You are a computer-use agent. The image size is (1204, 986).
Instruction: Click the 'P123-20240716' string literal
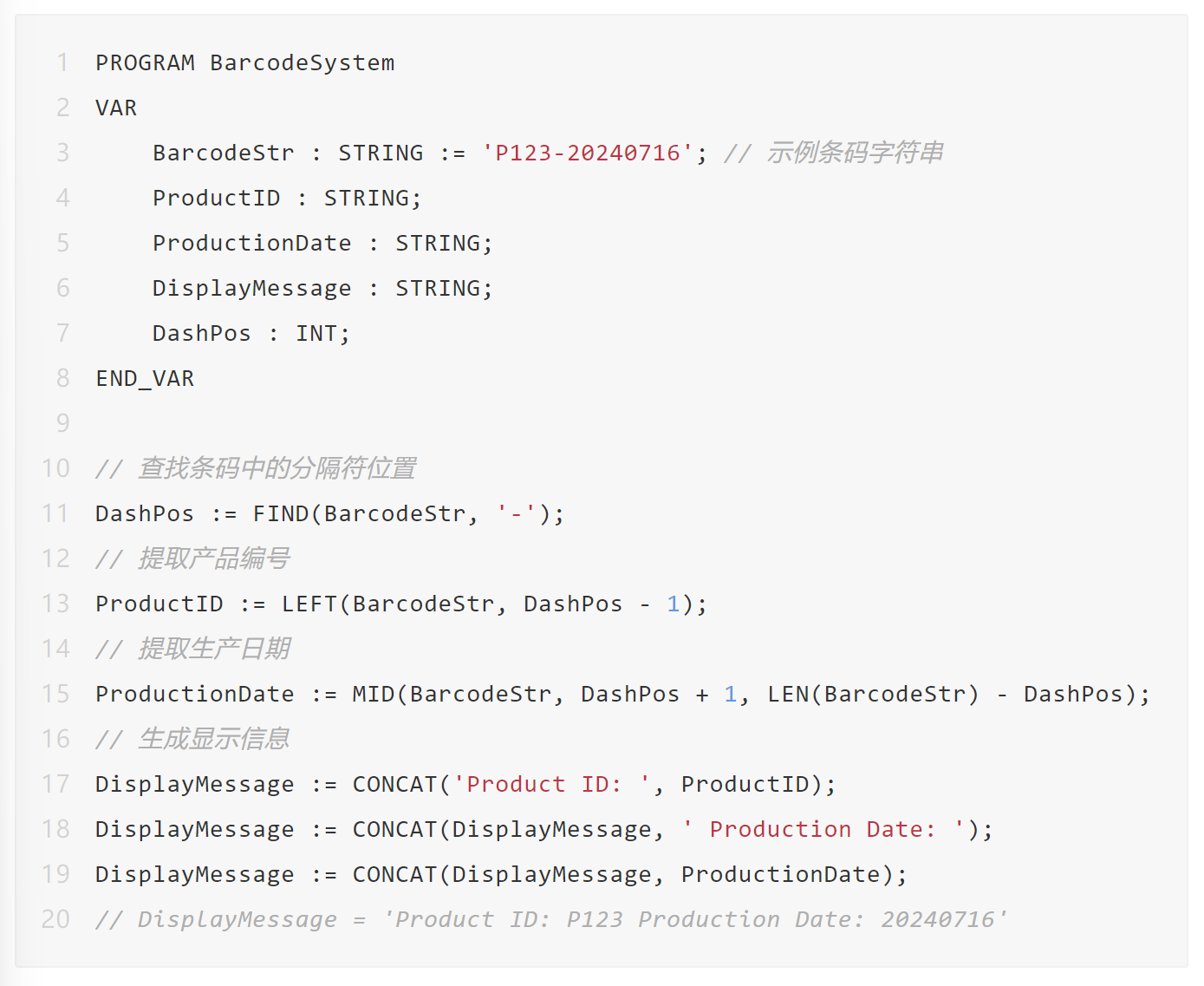click(588, 153)
